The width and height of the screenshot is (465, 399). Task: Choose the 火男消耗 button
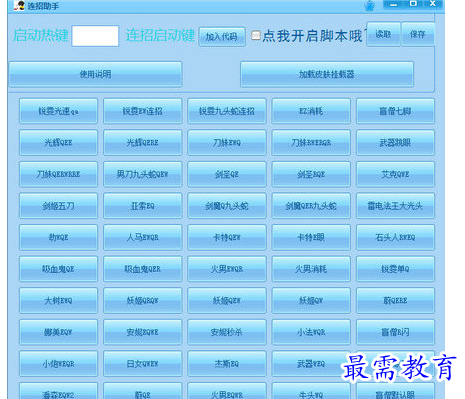311,269
